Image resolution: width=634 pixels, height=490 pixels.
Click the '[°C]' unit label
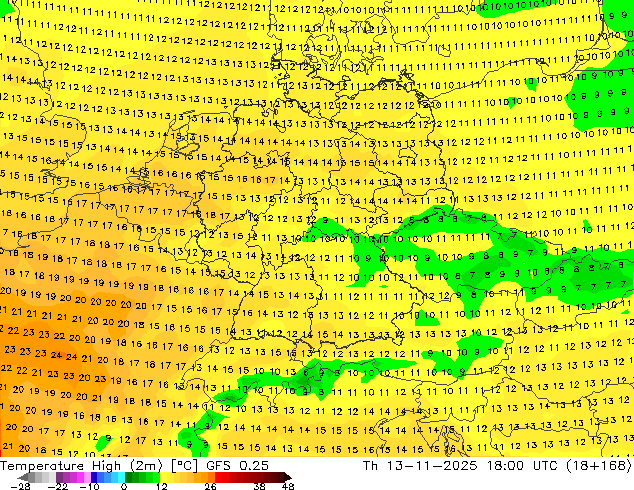click(184, 466)
